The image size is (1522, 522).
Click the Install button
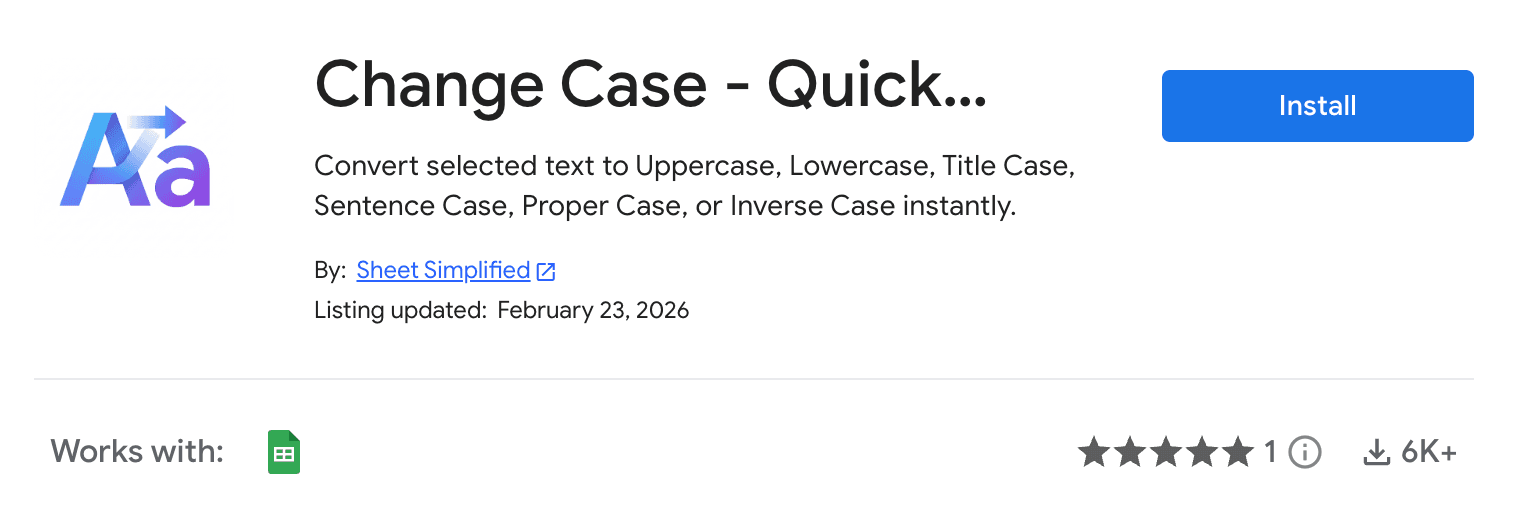1317,106
